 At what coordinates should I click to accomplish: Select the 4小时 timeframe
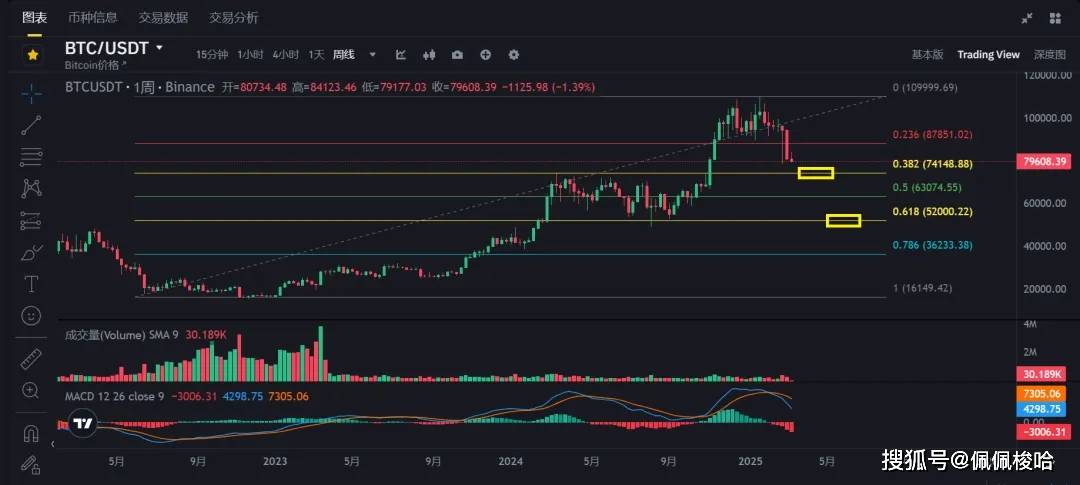288,55
